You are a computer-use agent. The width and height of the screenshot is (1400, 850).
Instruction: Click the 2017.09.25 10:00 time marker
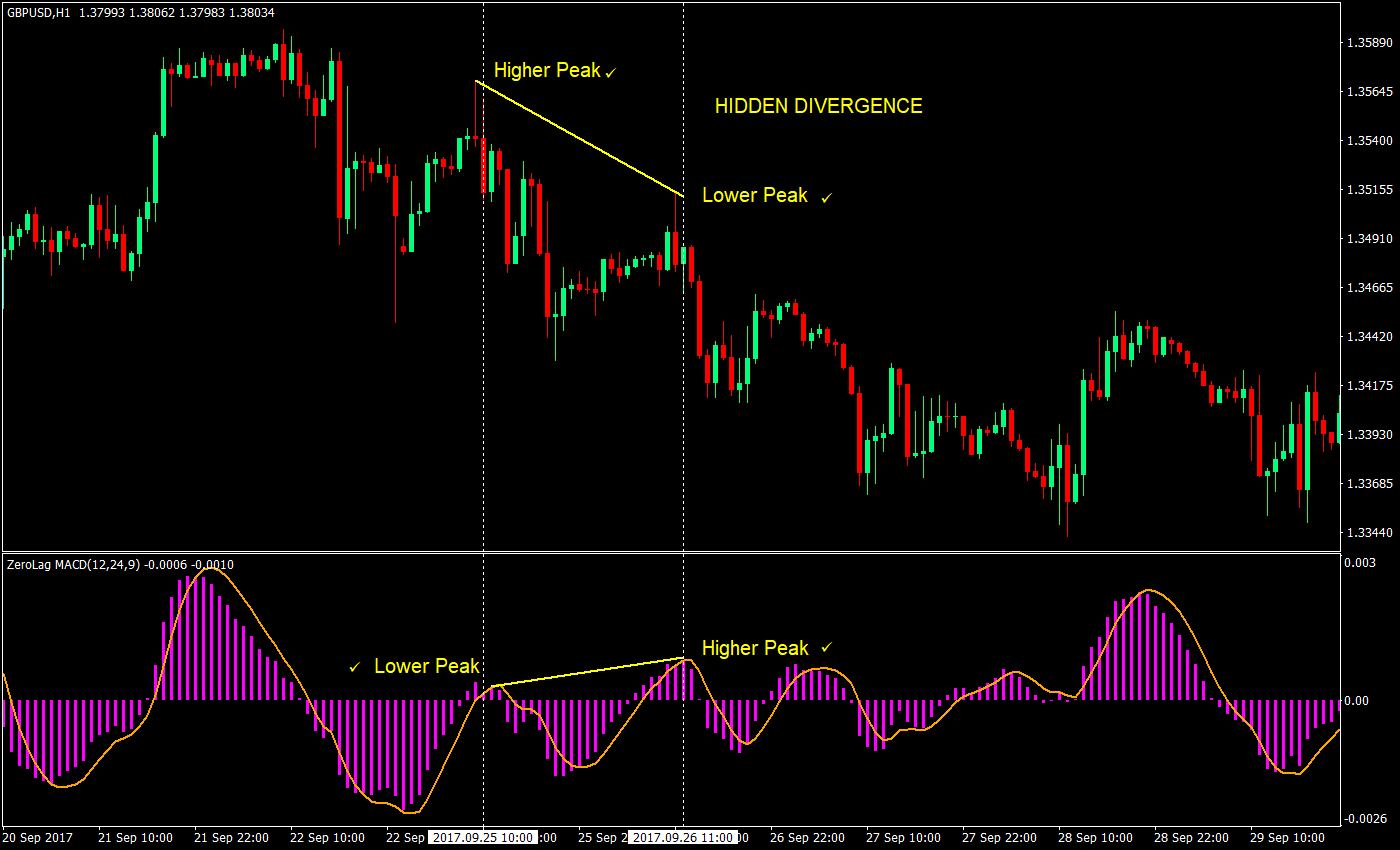[482, 837]
